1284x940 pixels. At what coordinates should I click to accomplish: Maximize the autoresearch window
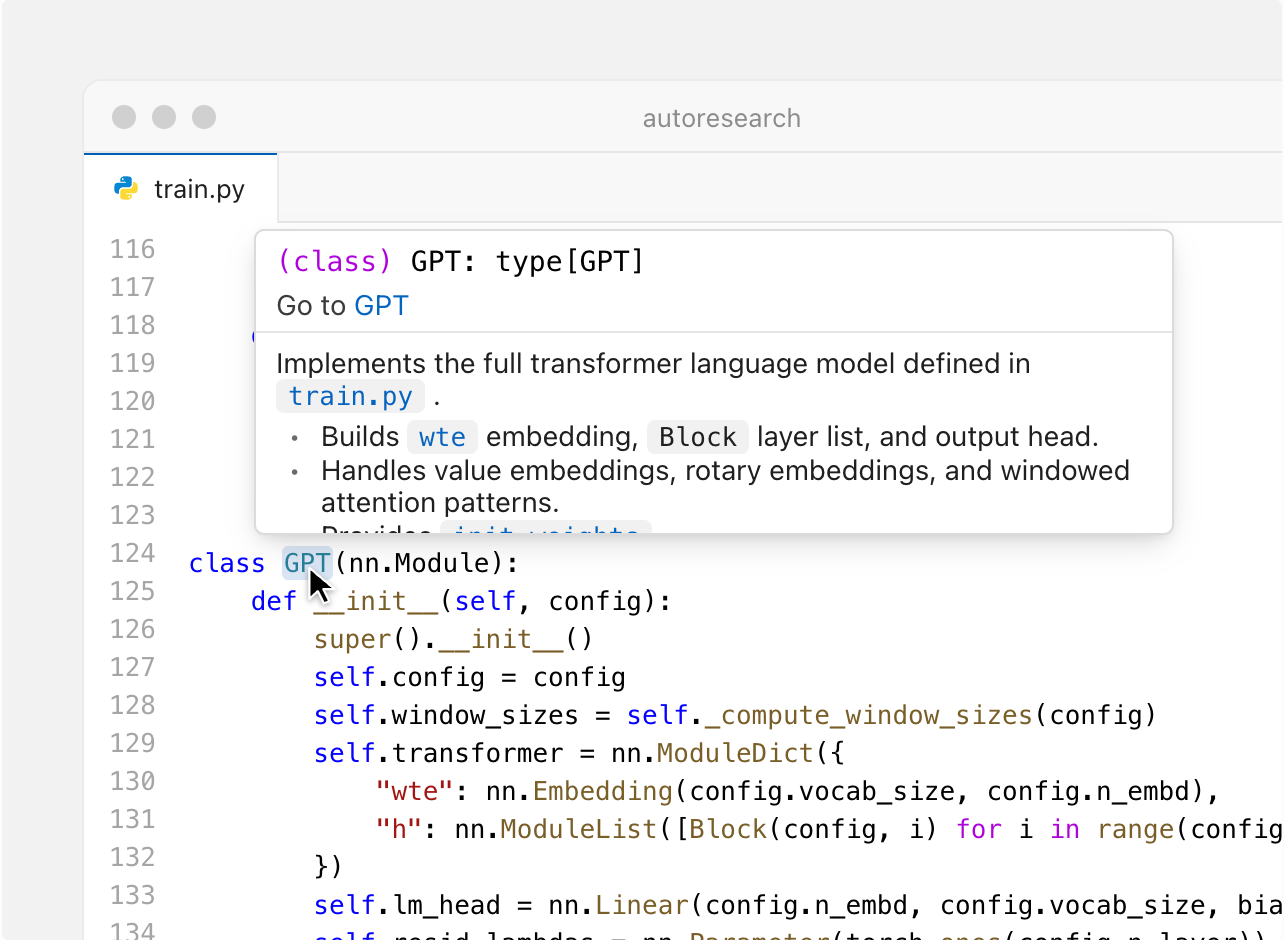tap(204, 117)
